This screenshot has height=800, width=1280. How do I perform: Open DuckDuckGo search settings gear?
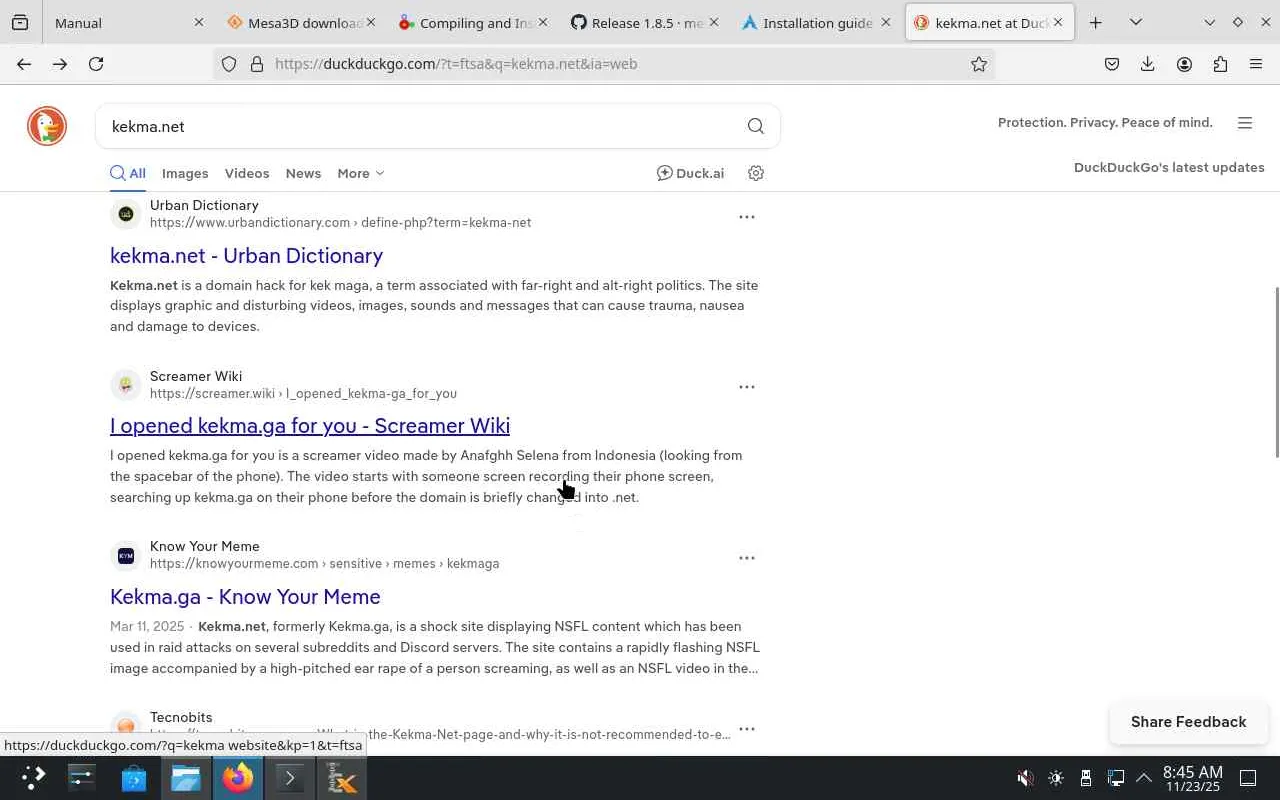click(x=756, y=173)
